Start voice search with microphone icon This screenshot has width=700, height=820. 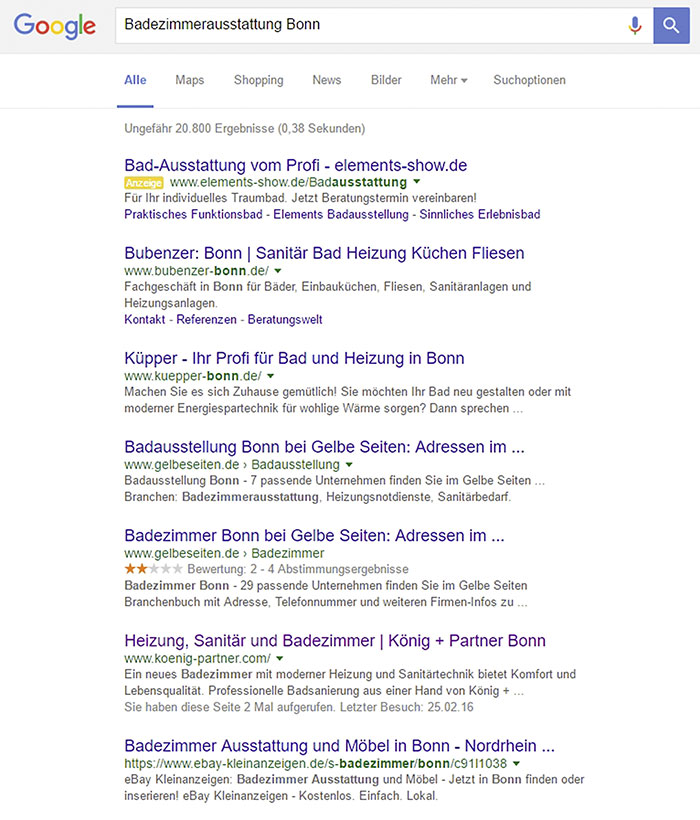coord(635,25)
